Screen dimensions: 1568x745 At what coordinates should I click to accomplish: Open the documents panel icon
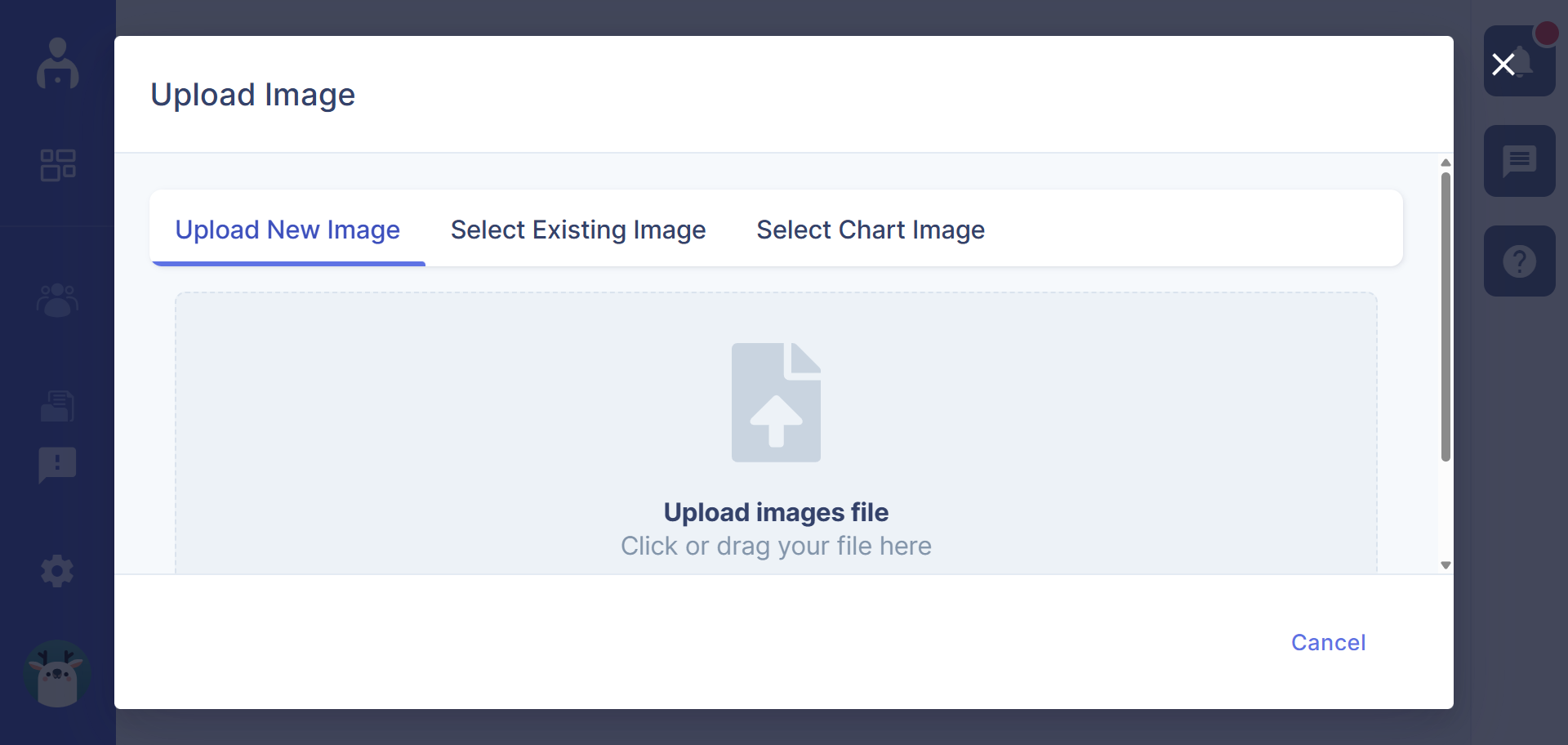(56, 406)
